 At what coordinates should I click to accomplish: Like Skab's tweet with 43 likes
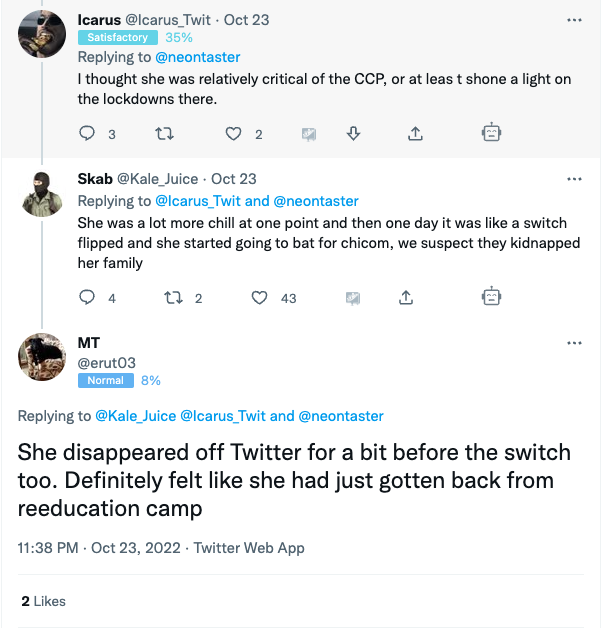tap(259, 298)
